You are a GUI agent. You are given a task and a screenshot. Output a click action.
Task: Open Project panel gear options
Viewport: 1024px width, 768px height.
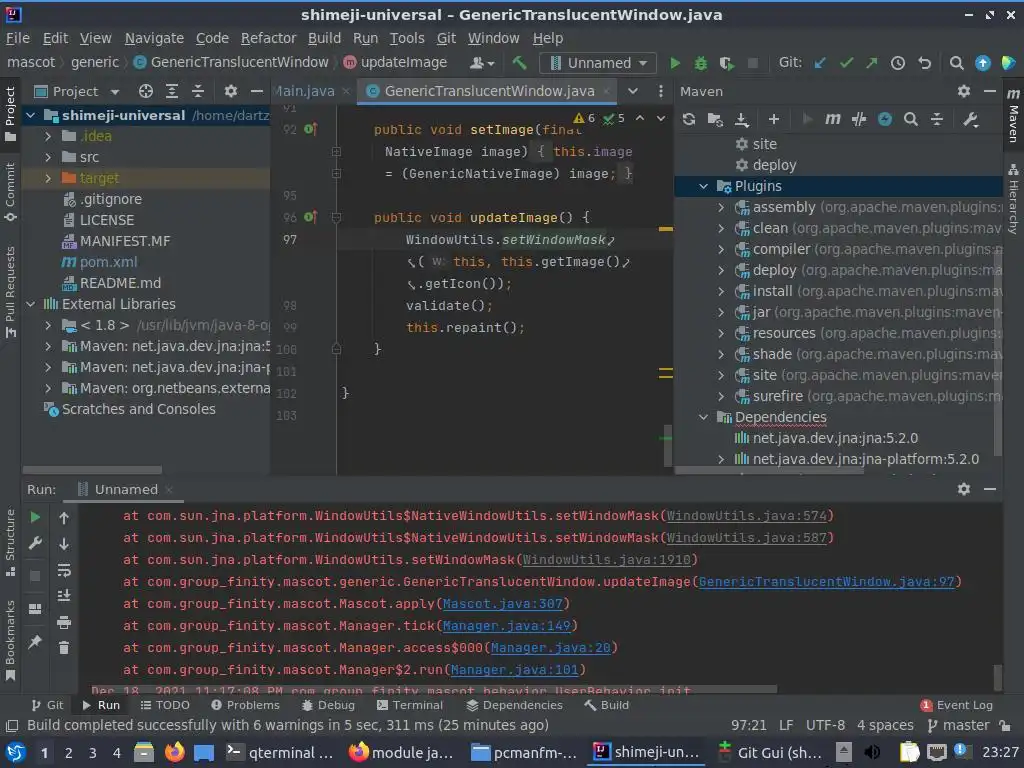click(x=231, y=91)
